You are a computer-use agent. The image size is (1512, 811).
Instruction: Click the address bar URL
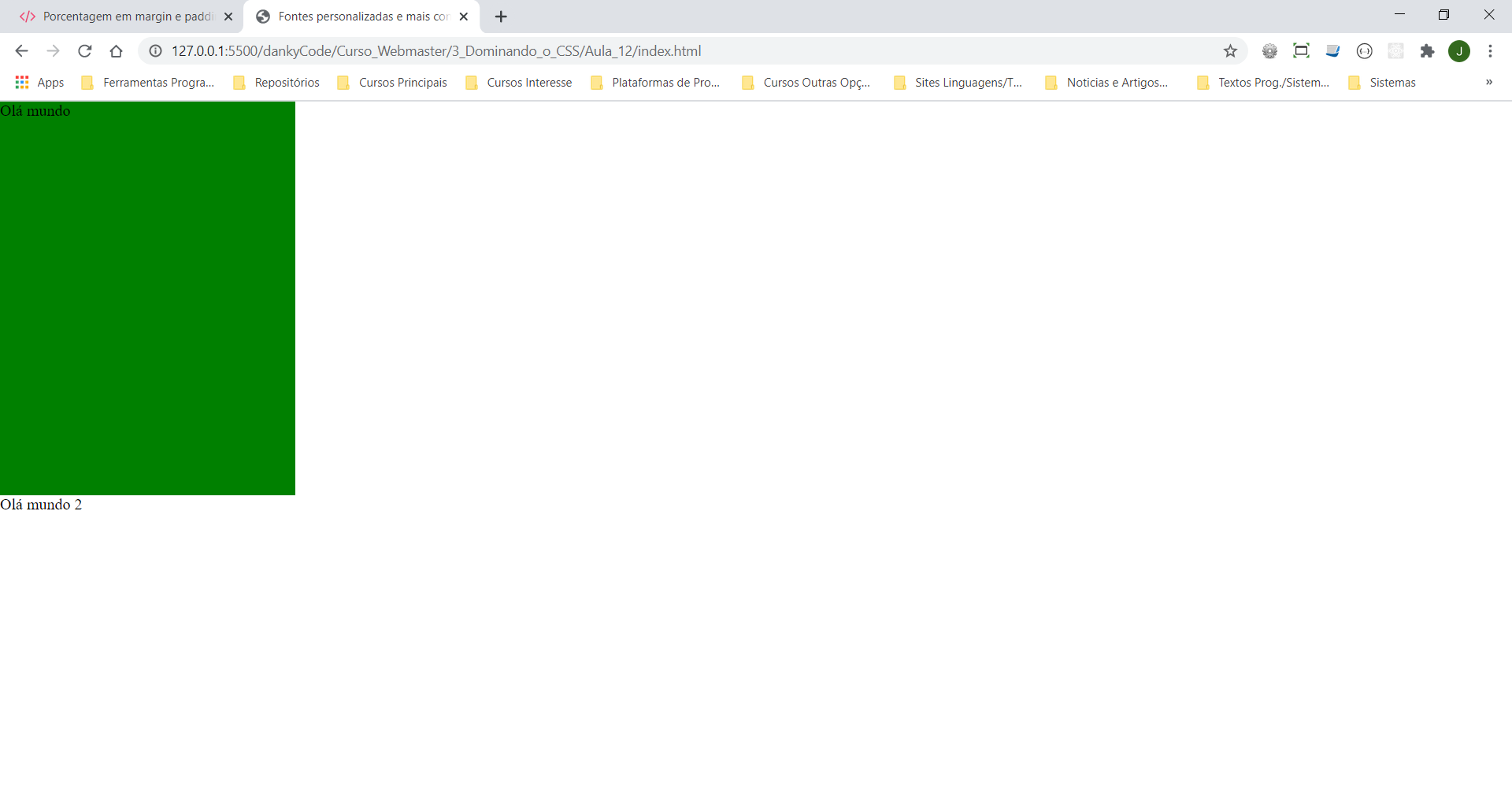click(436, 51)
